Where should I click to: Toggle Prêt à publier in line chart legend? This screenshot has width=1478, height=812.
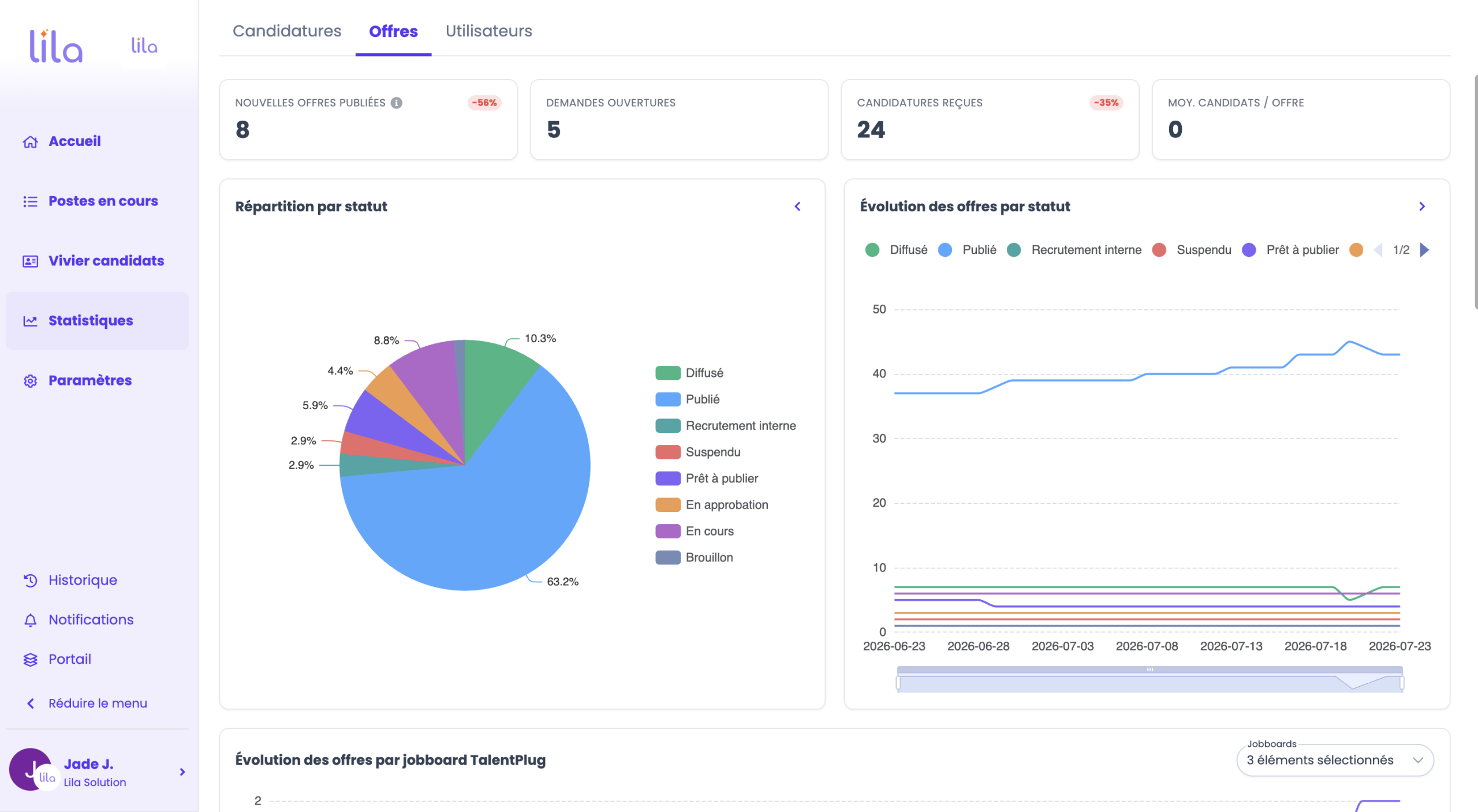tap(1290, 250)
